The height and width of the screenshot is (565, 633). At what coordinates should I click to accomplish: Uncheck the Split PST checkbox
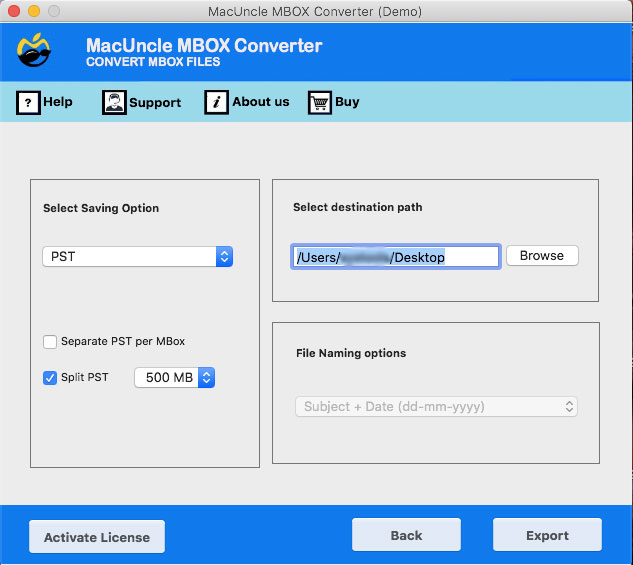click(x=50, y=378)
